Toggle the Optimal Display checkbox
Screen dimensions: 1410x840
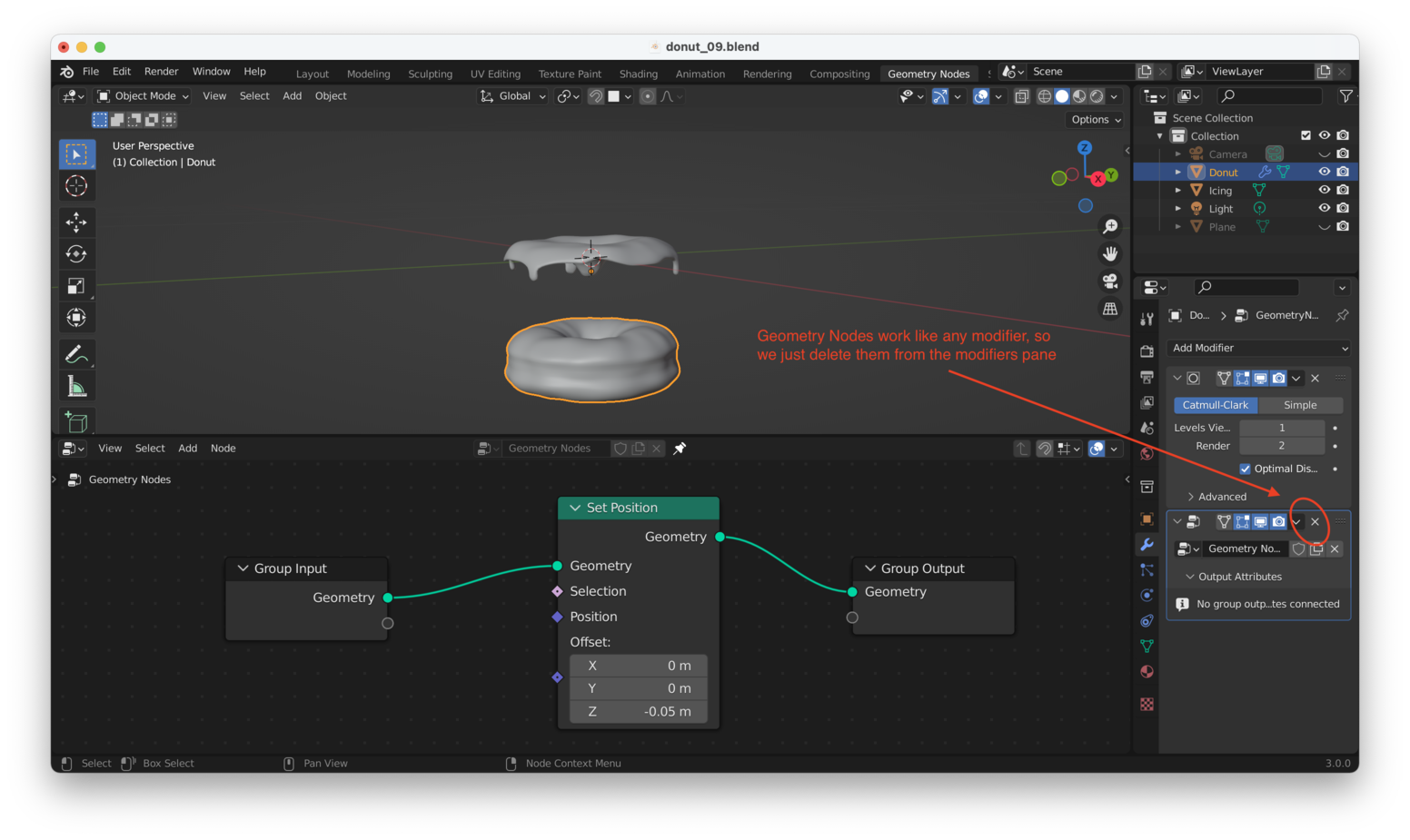pyautogui.click(x=1247, y=469)
